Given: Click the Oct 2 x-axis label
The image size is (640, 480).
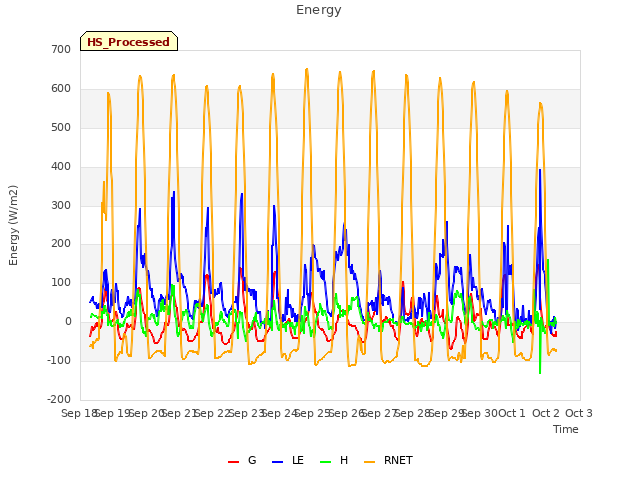Looking at the screenshot, I should (546, 413).
